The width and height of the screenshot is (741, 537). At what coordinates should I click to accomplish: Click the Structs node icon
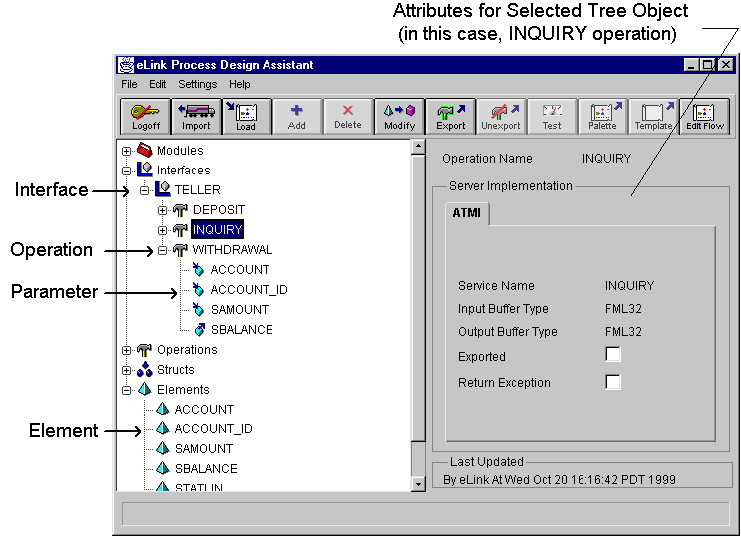[145, 369]
